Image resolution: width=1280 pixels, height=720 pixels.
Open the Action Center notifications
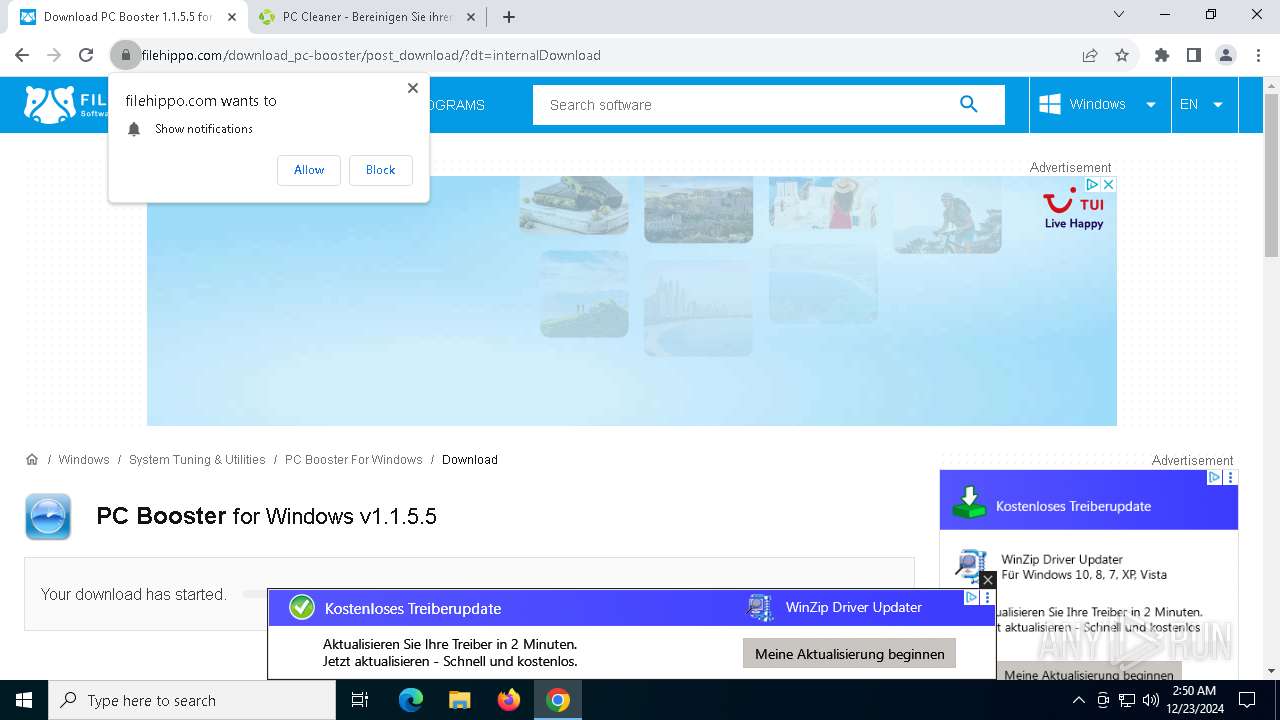click(x=1247, y=700)
